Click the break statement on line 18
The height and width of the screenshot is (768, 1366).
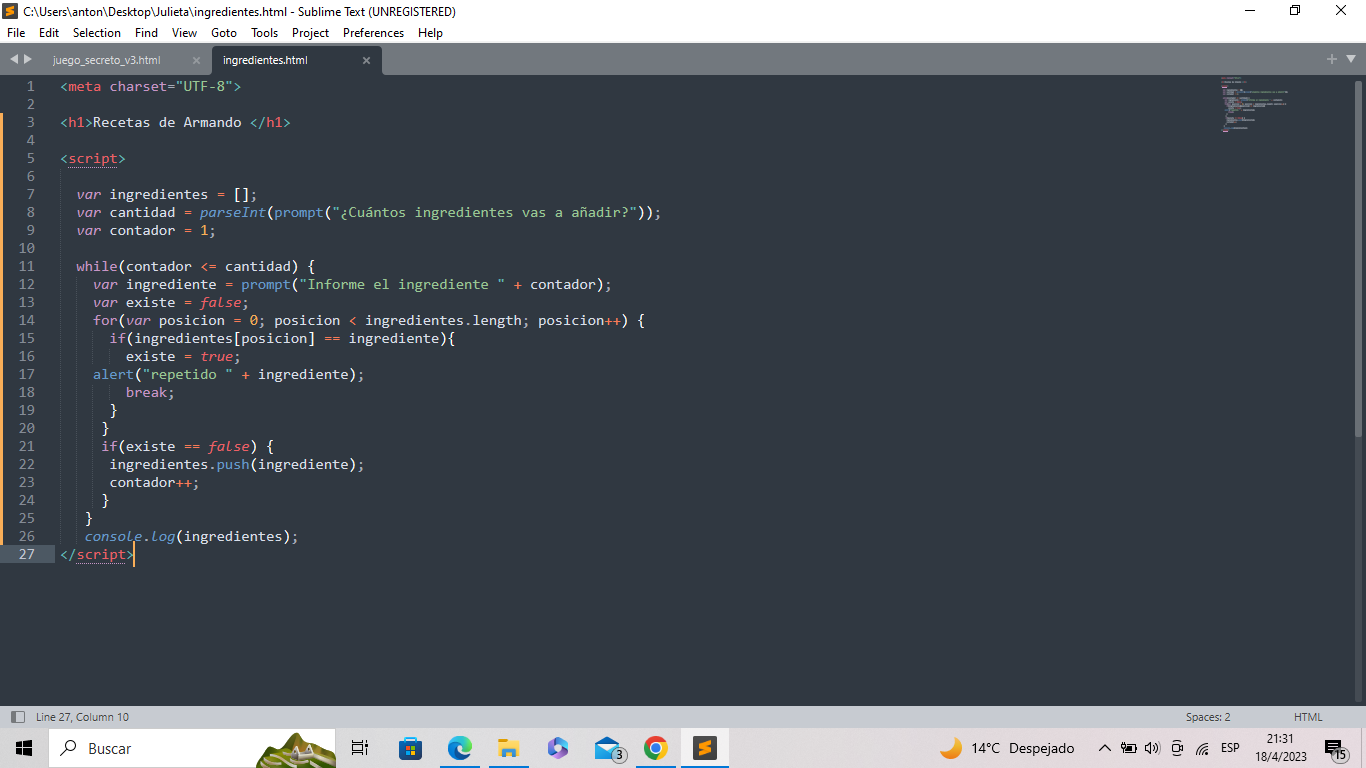(x=150, y=392)
